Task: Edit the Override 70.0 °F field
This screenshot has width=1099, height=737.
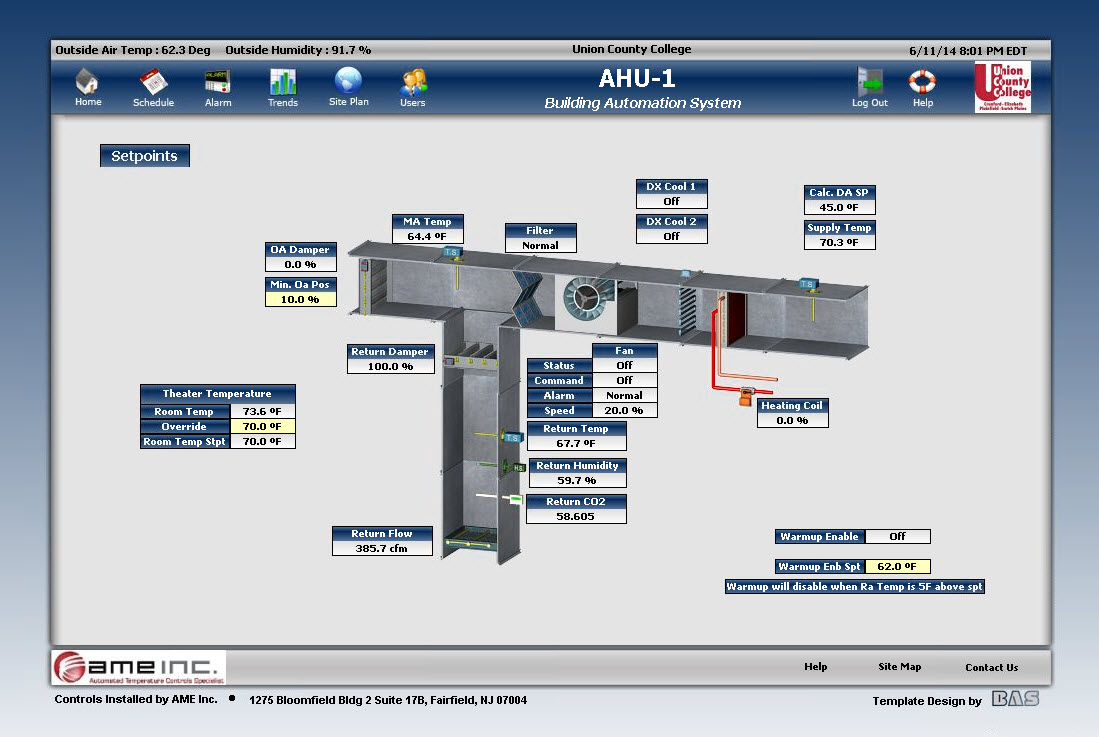Action: click(263, 426)
